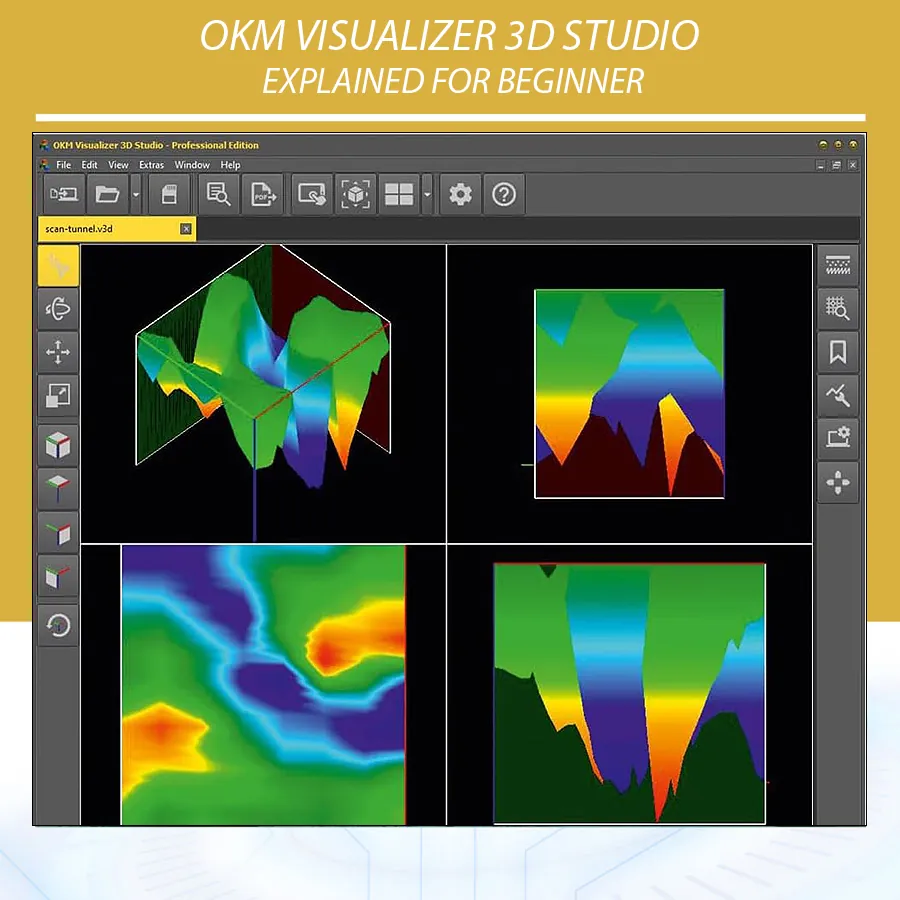The image size is (900, 900).
Task: Close the scan-tunnel.v3d tab
Action: (186, 229)
